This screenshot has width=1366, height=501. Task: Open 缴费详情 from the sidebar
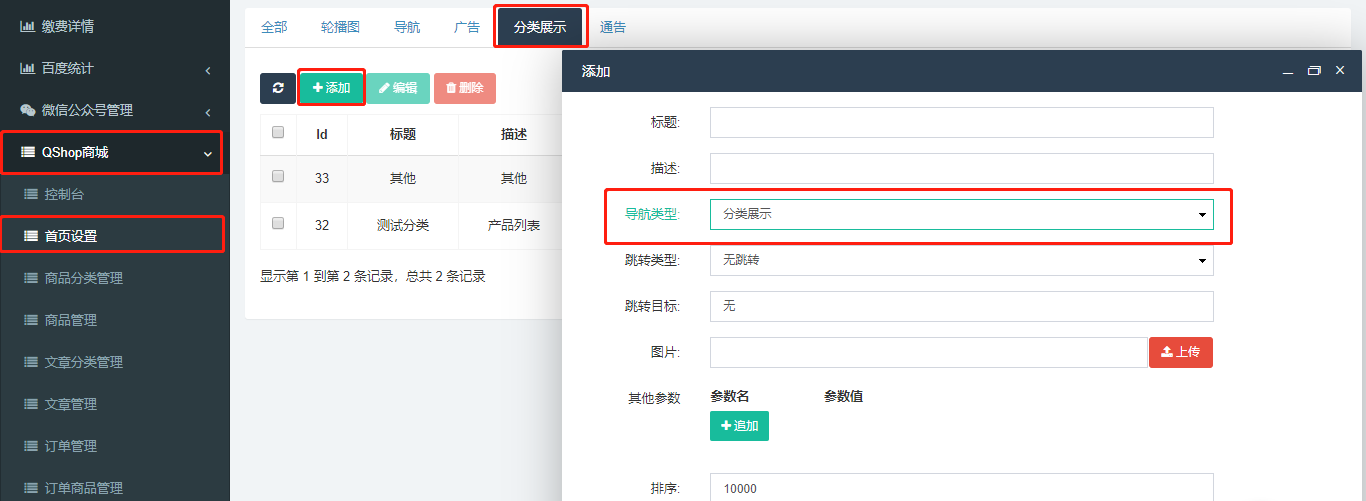click(x=75, y=26)
